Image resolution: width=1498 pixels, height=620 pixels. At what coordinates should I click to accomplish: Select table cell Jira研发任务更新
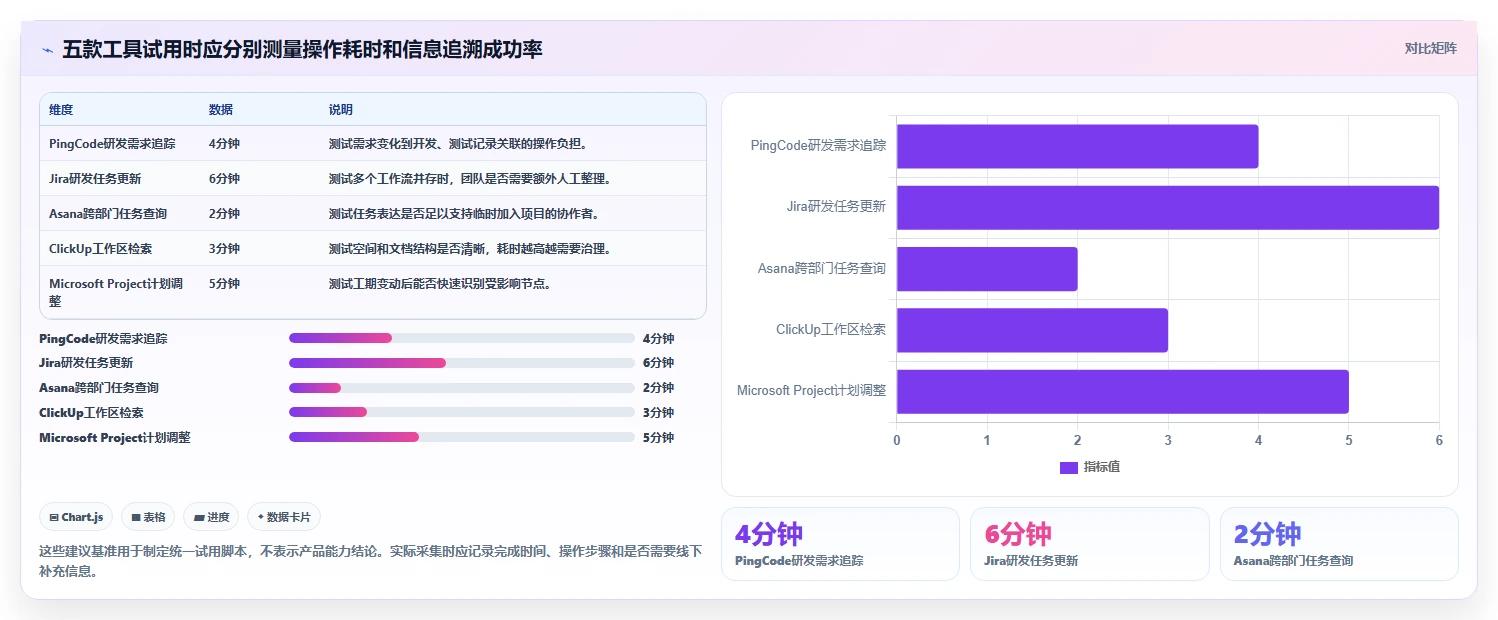coord(95,179)
